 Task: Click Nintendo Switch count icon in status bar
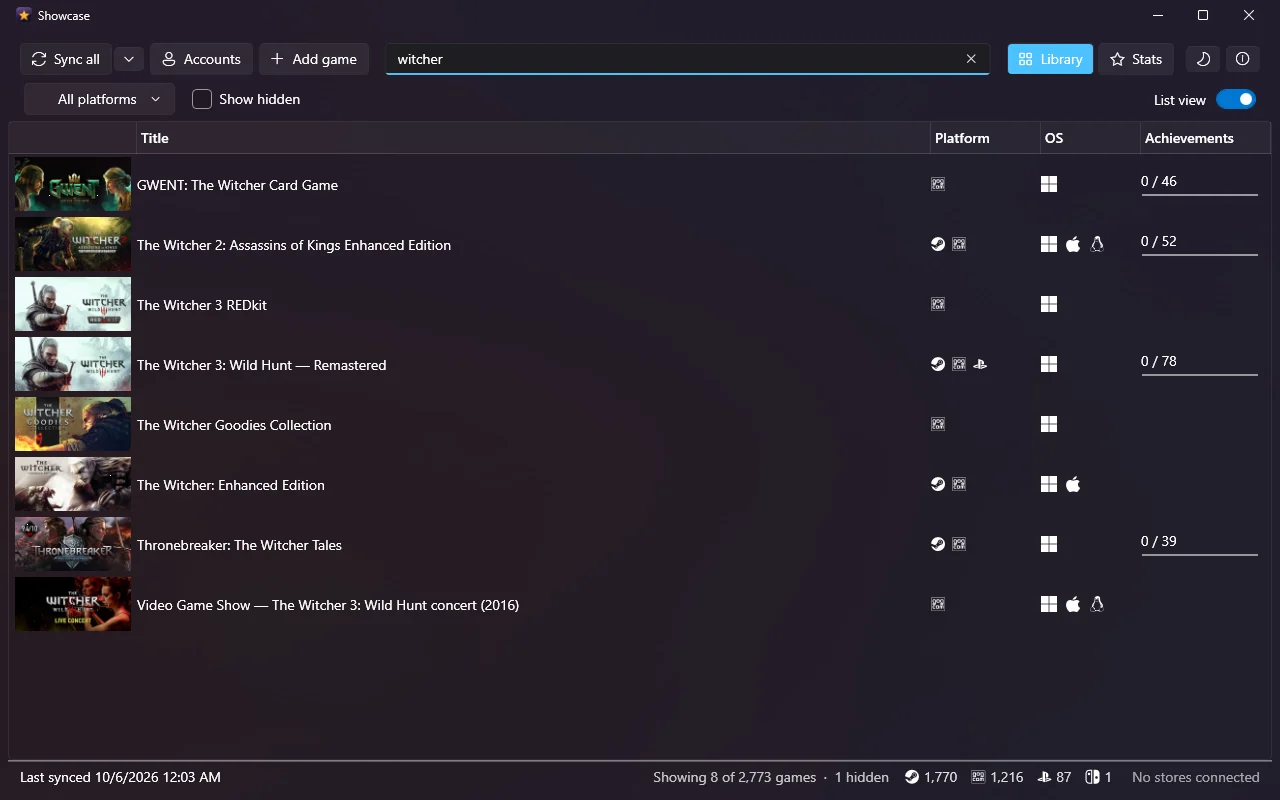tap(1093, 777)
